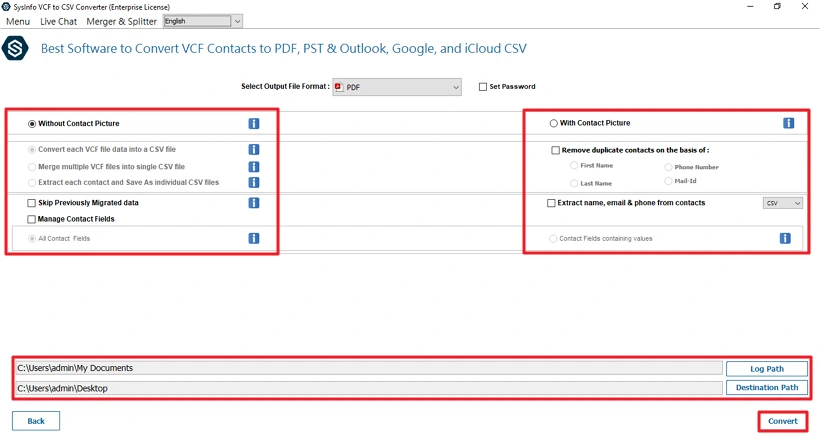Select All Contact Fields radio button
This screenshot has width=820, height=437.
[32, 238]
